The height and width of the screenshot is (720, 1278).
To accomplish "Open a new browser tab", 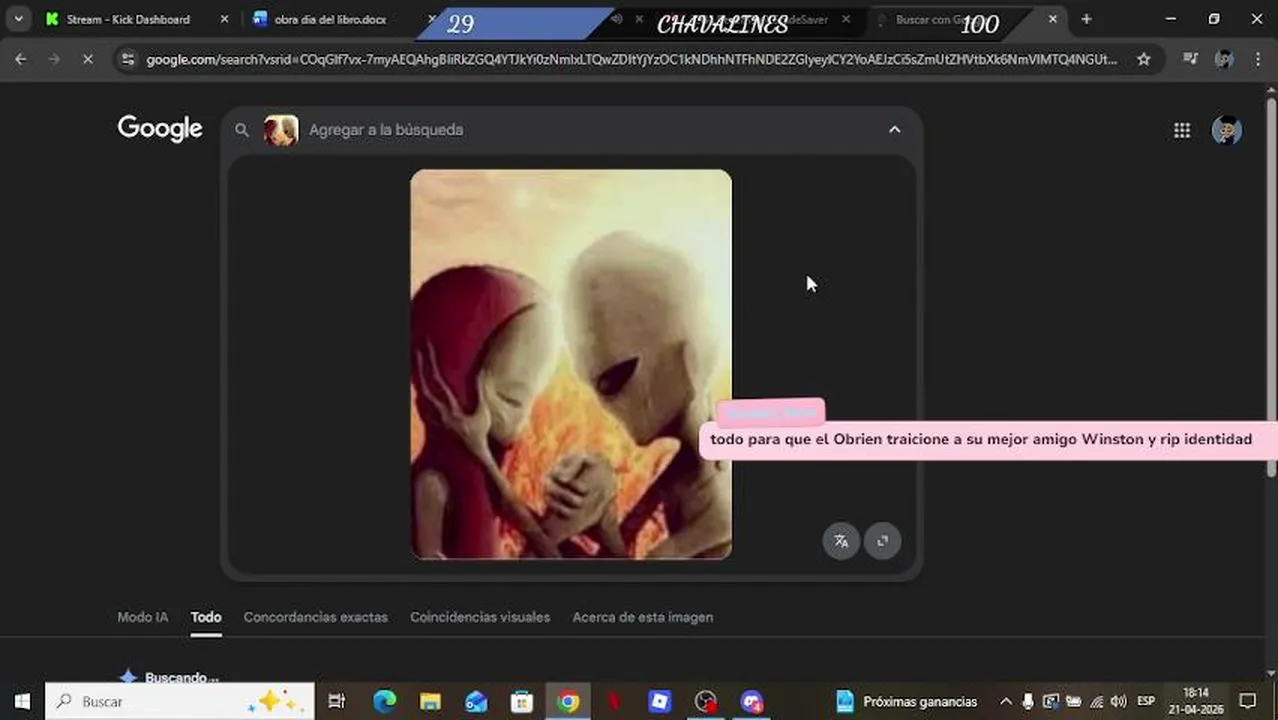I will [x=1086, y=19].
